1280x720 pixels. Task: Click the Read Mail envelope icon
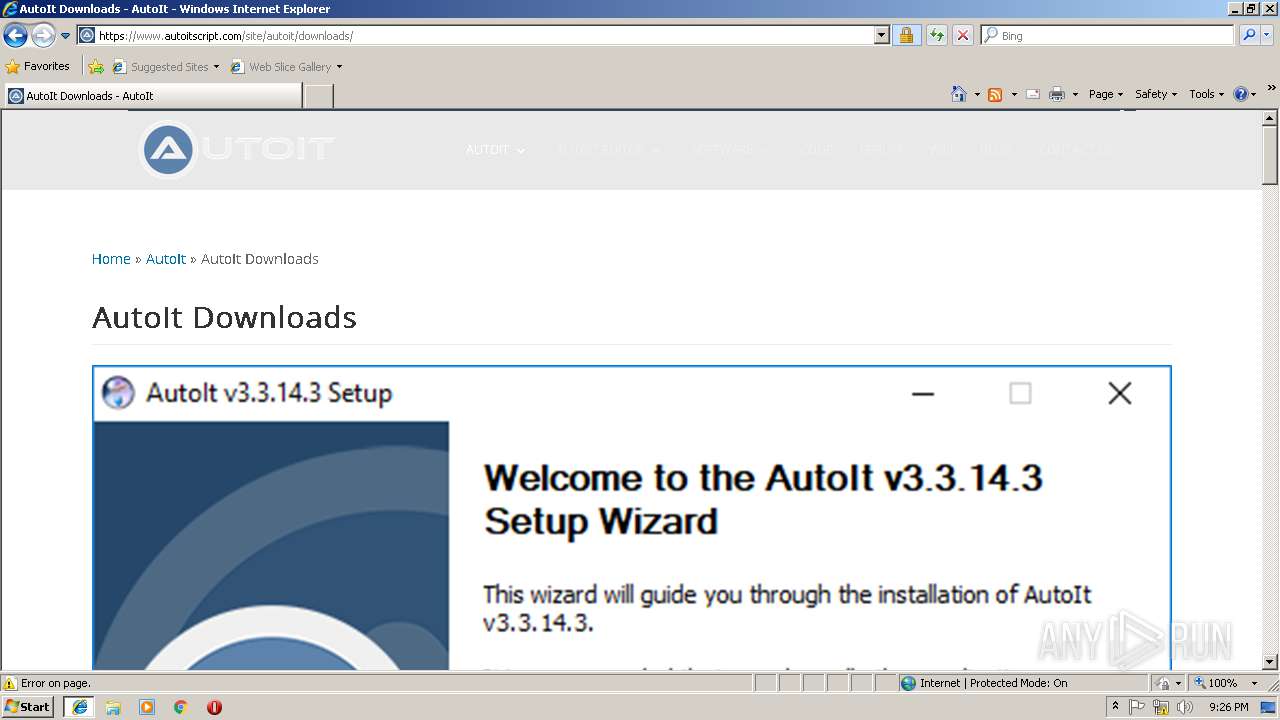coord(1033,94)
